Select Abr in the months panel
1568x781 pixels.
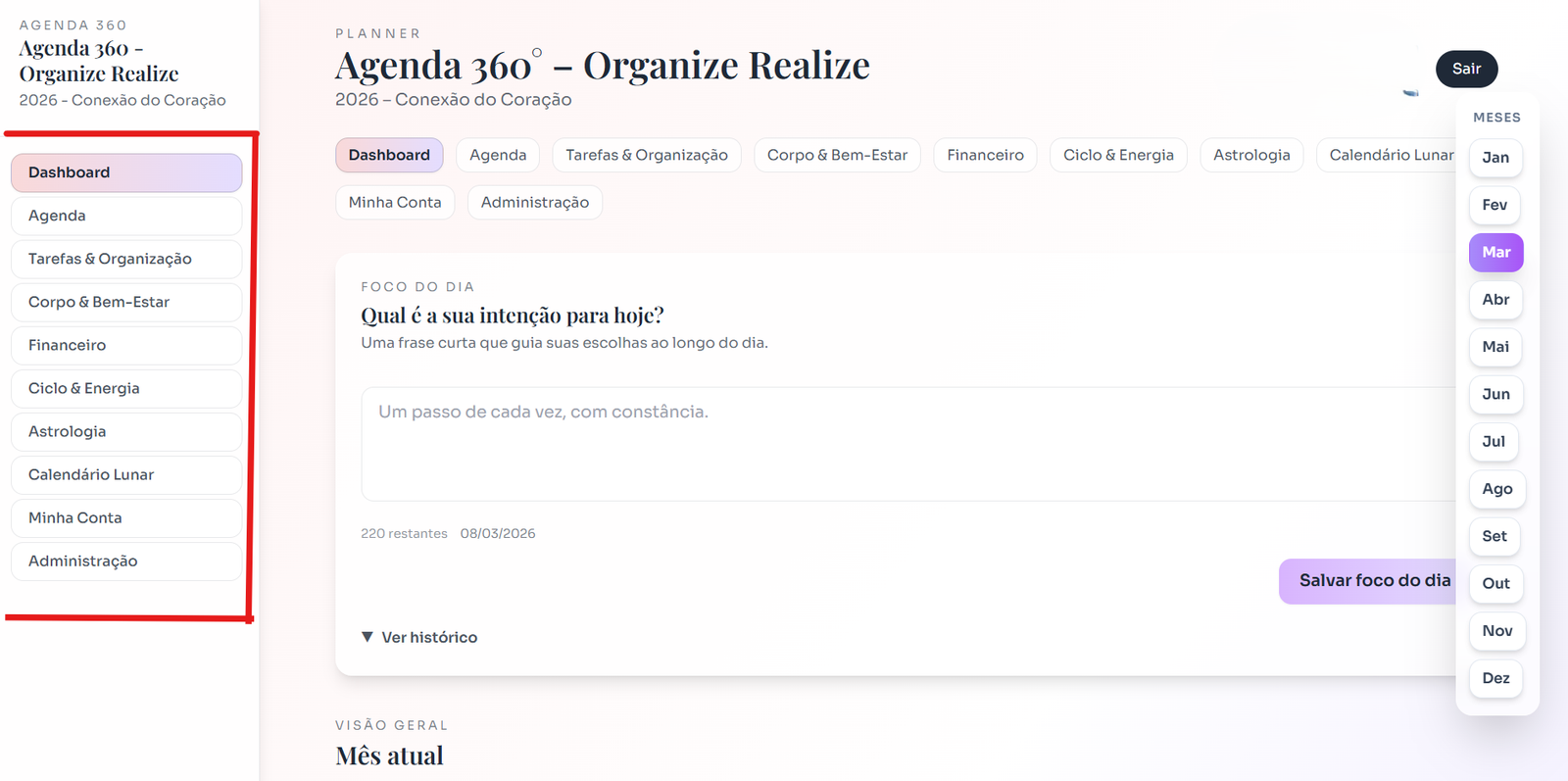[x=1495, y=300]
